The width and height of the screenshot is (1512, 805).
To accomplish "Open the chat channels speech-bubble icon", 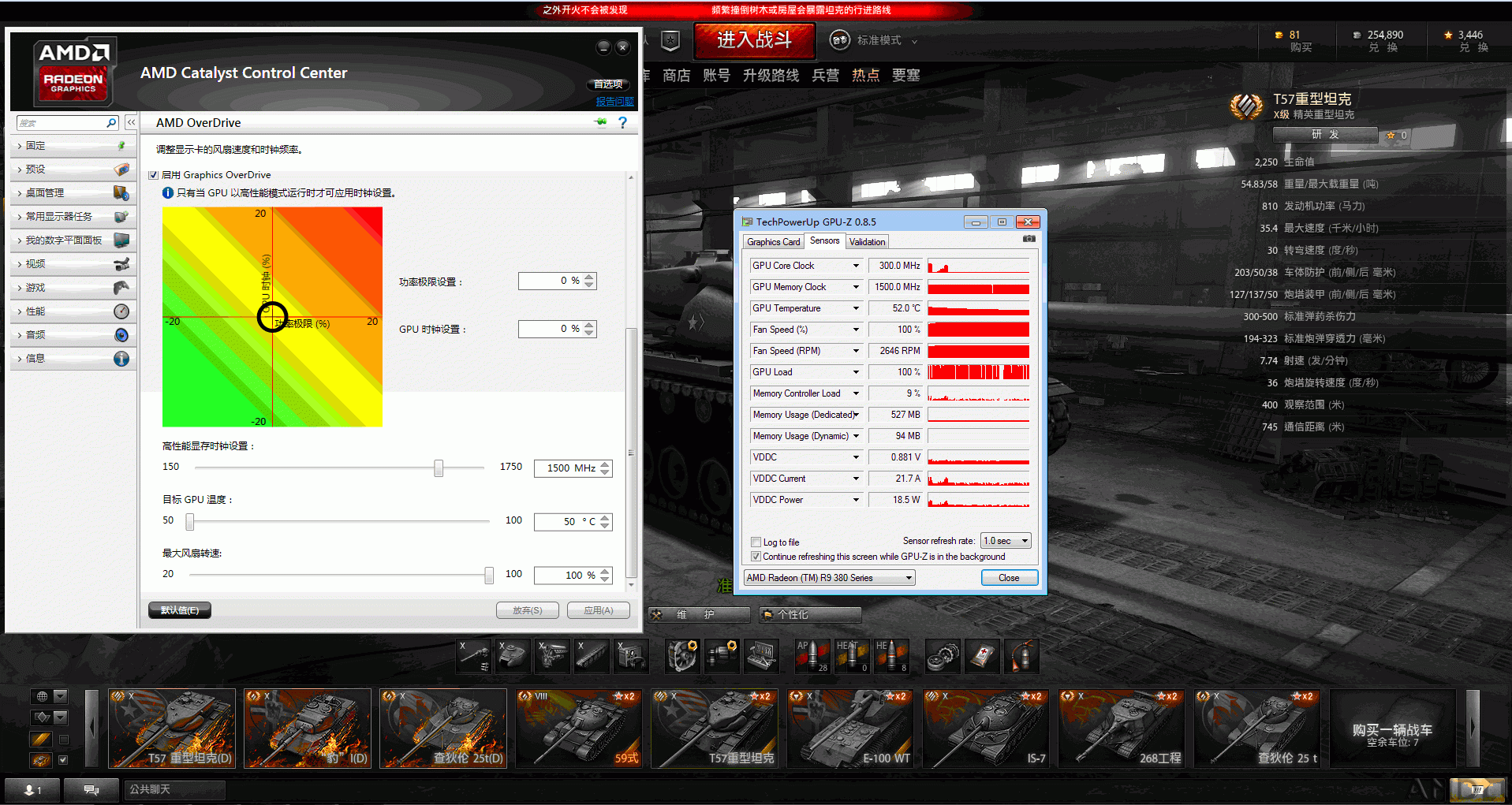I will pyautogui.click(x=91, y=789).
